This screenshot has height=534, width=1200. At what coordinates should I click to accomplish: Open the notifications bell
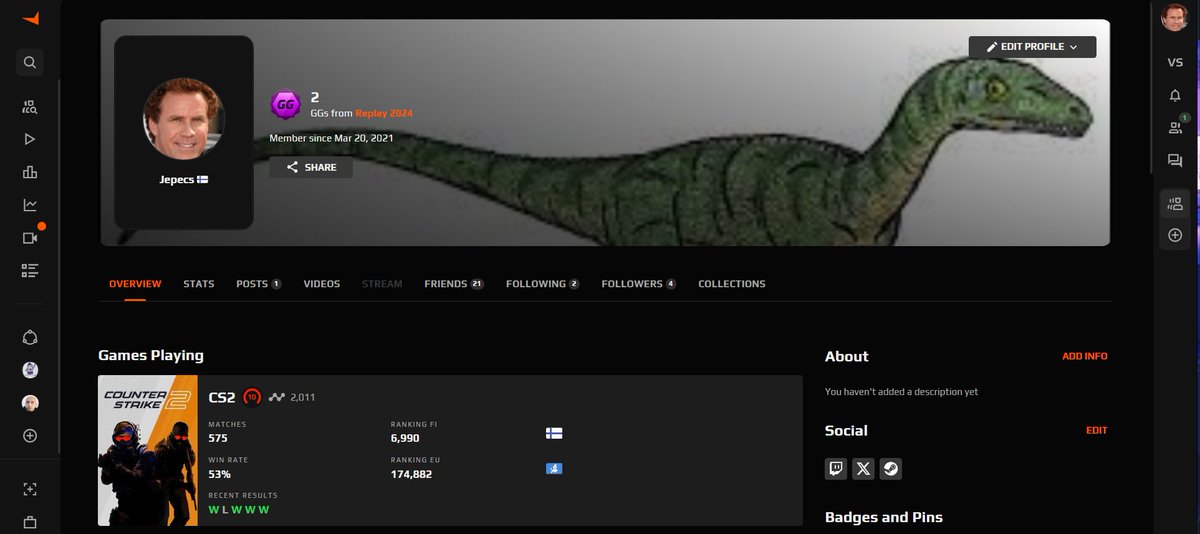[x=1175, y=95]
